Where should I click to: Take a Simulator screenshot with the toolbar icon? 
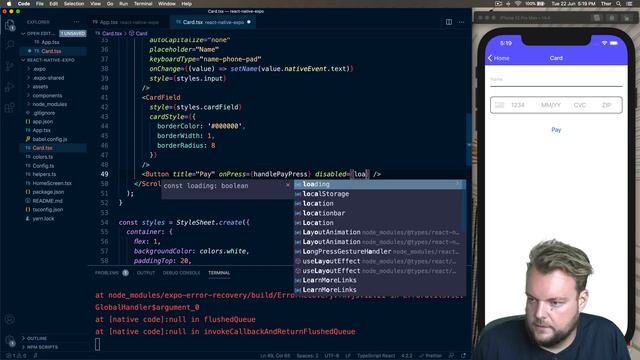pyautogui.click(x=612, y=18)
